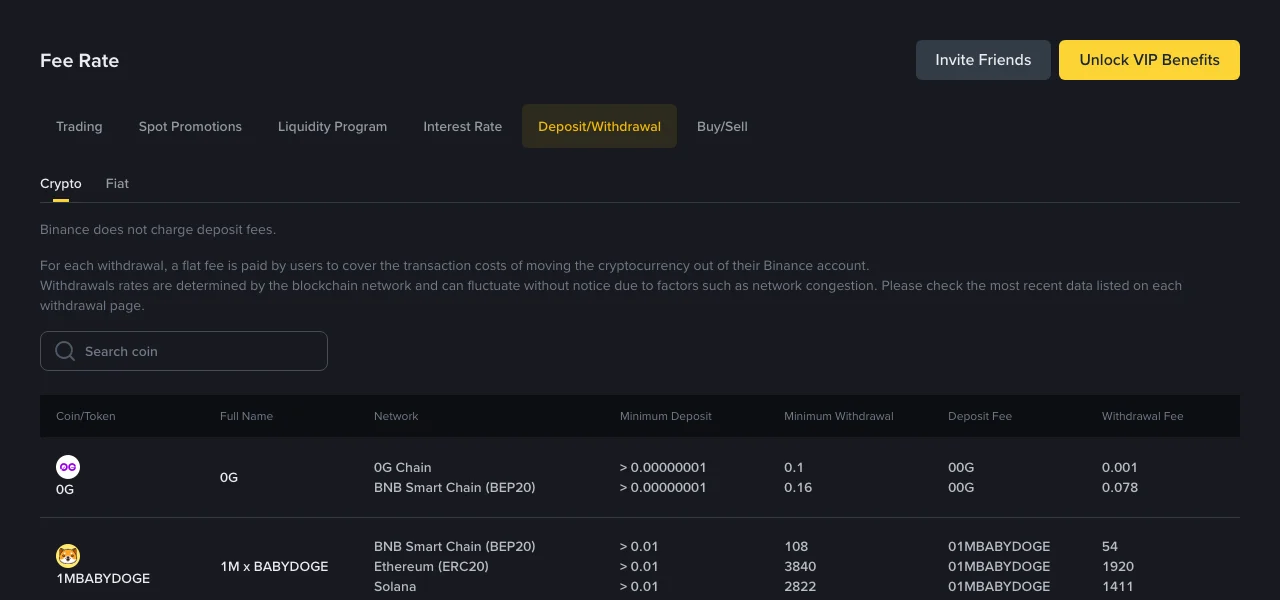This screenshot has width=1280, height=600.
Task: Click the 1MBABYDOGE coin logo
Action: click(68, 556)
